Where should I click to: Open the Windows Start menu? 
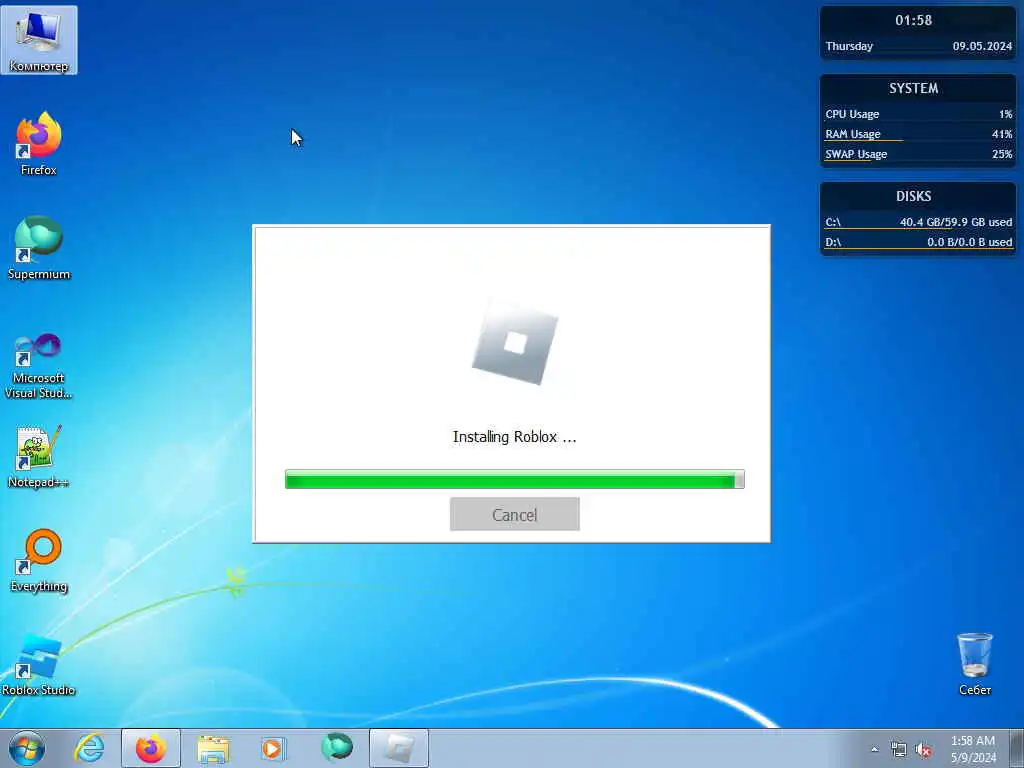point(27,748)
